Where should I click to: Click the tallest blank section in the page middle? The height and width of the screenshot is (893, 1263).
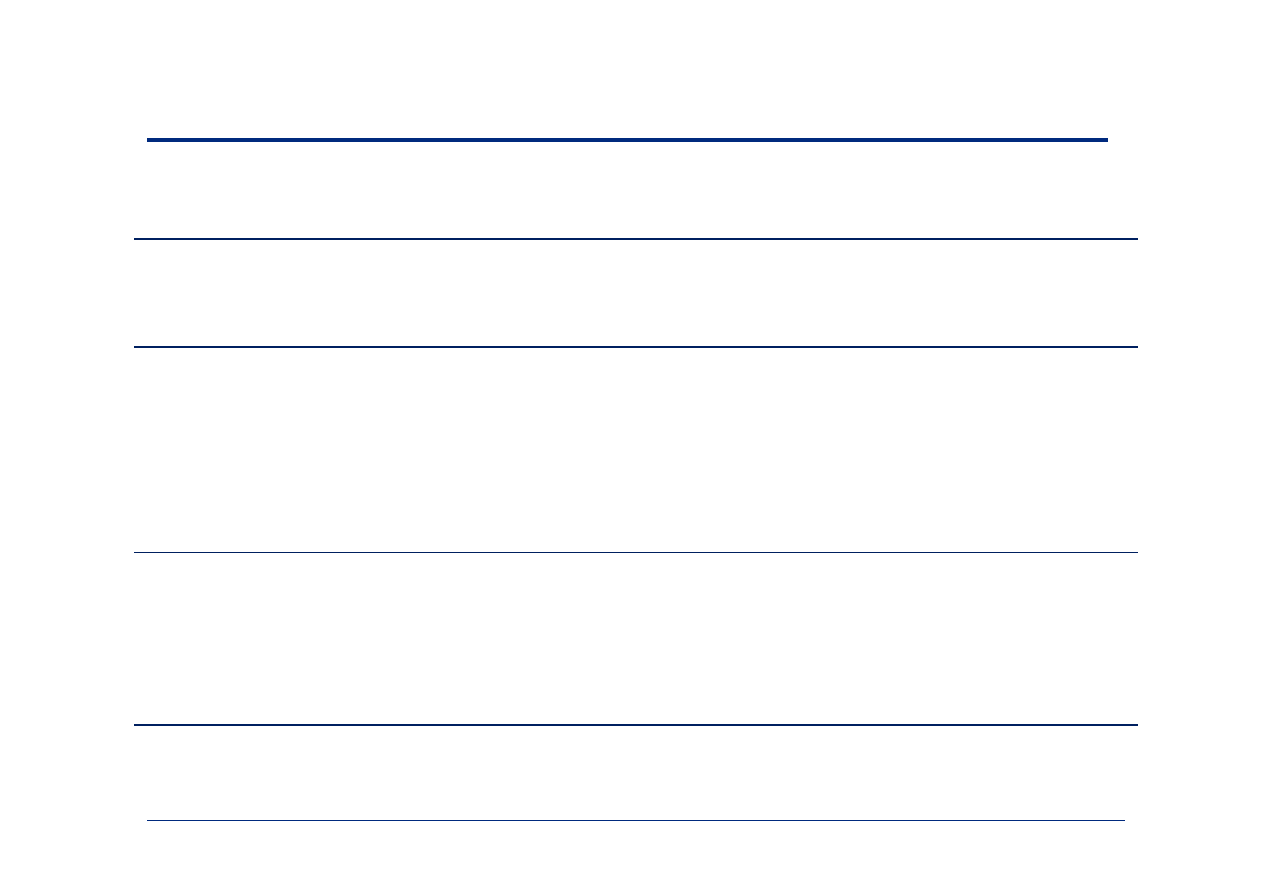tap(636, 450)
